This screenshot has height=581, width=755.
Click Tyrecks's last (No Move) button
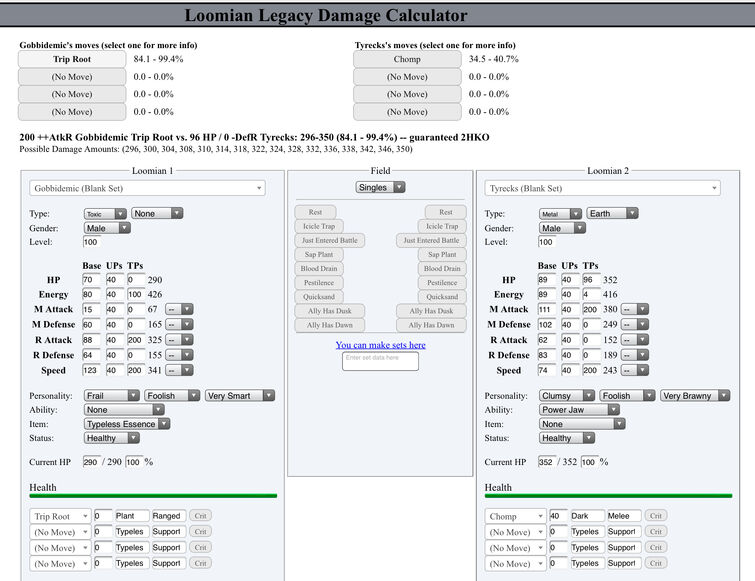point(407,112)
